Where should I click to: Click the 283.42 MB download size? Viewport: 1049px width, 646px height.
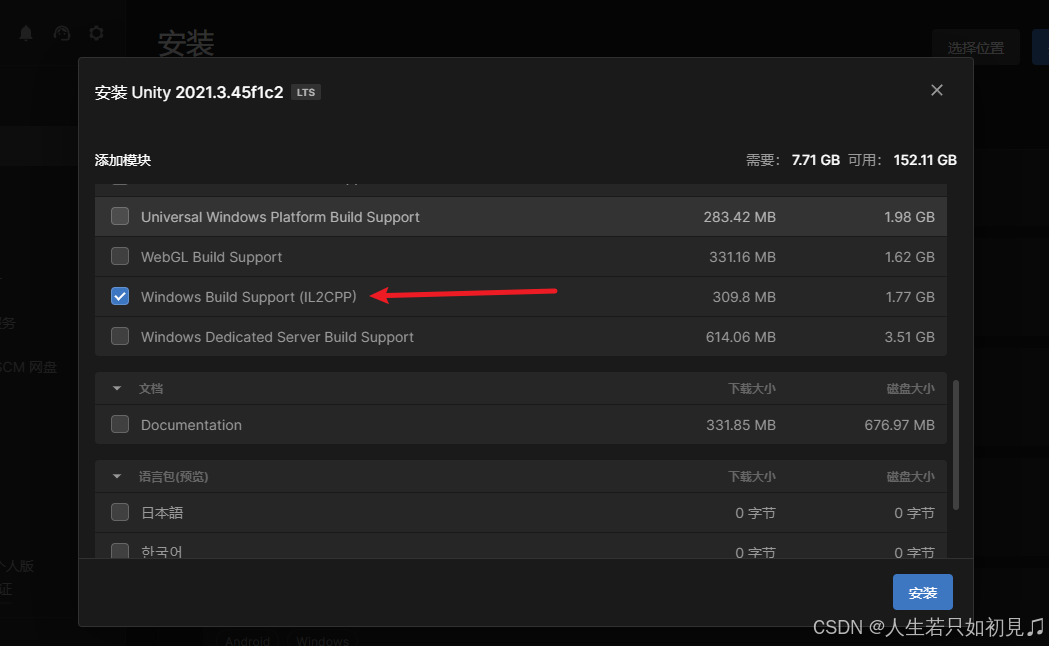tap(739, 217)
